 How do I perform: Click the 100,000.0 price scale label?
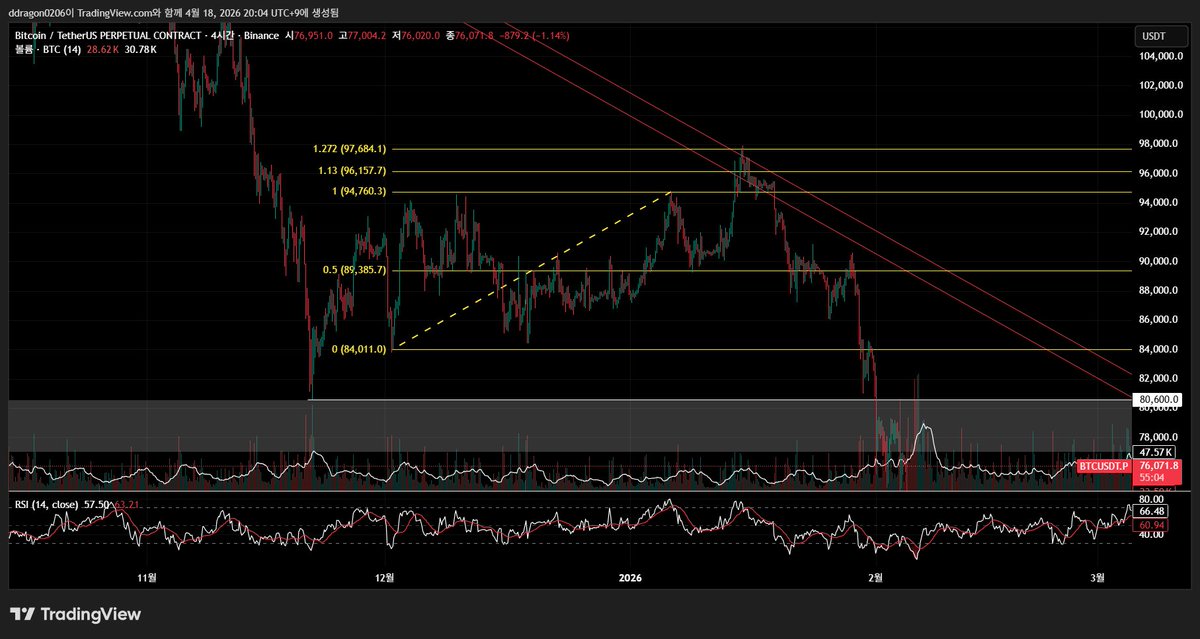click(1162, 115)
